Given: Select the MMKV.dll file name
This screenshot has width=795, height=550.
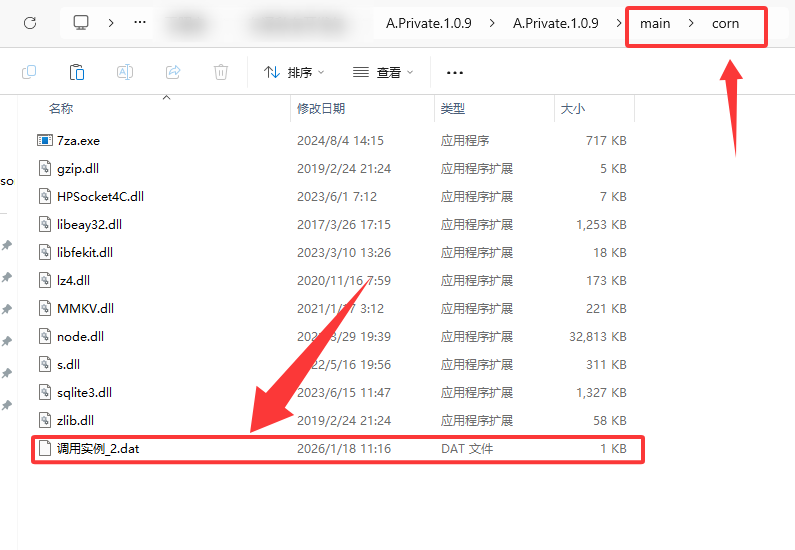Looking at the screenshot, I should pos(85,308).
